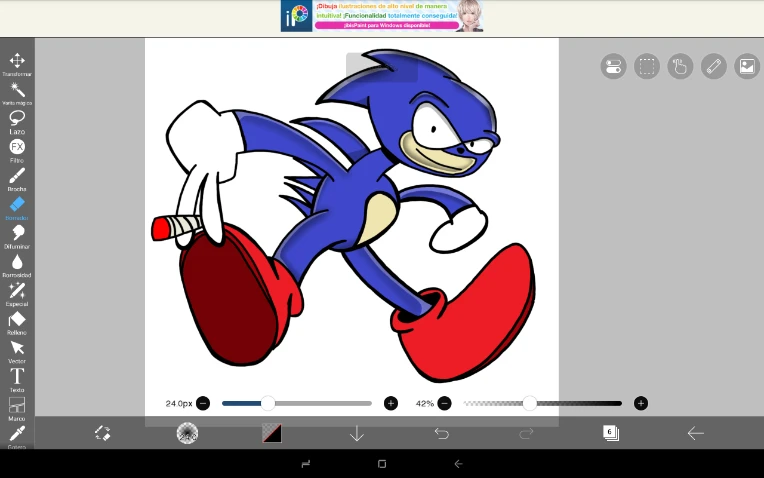The image size is (764, 478).
Task: Tap the back arrow in toolbar
Action: click(695, 433)
